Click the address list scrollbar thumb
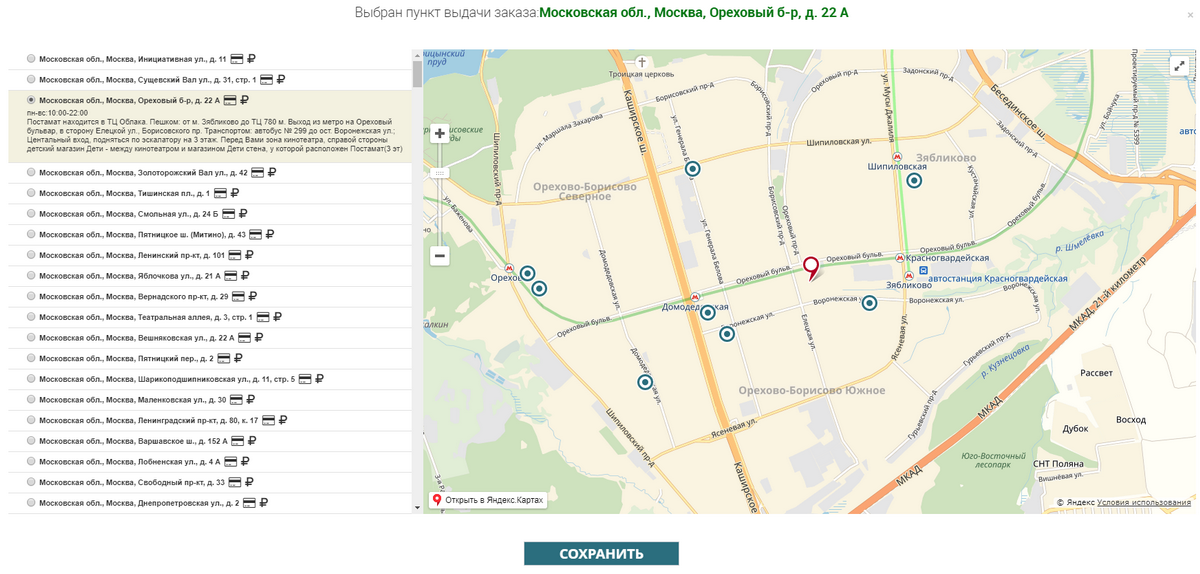This screenshot has width=1200, height=574. [x=417, y=75]
